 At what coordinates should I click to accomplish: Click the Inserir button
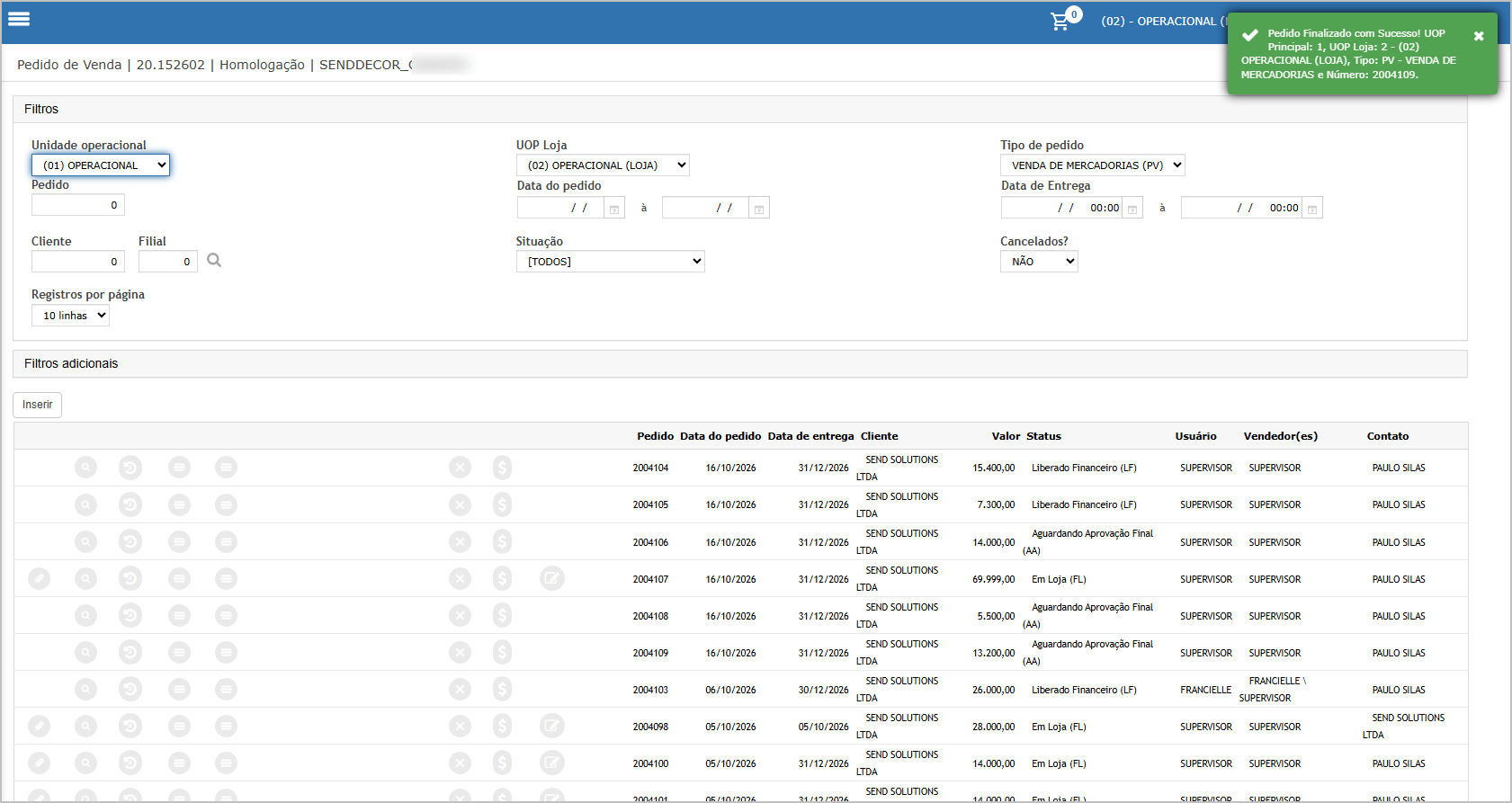(37, 405)
